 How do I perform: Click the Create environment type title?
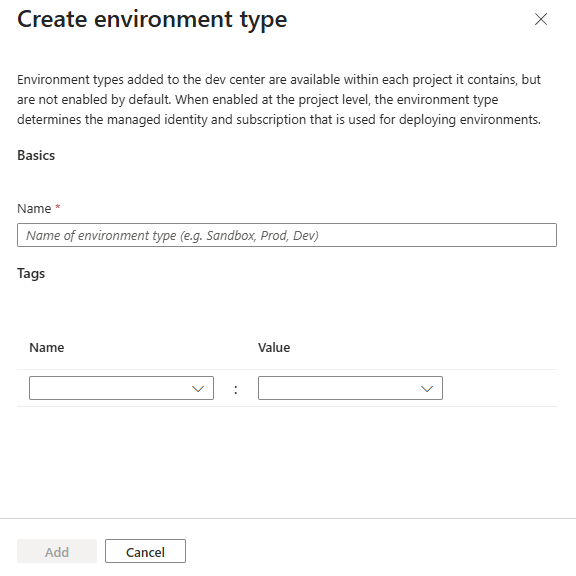pyautogui.click(x=152, y=19)
